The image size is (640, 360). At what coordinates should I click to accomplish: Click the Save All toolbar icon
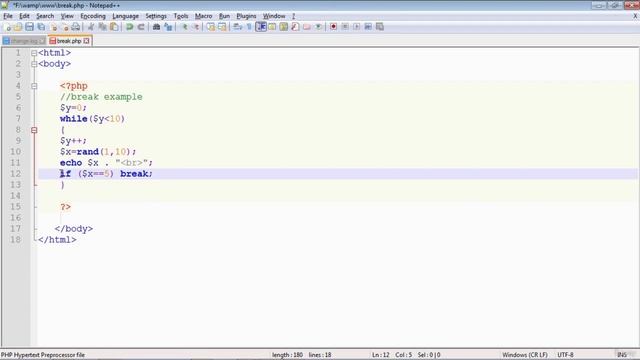click(41, 27)
